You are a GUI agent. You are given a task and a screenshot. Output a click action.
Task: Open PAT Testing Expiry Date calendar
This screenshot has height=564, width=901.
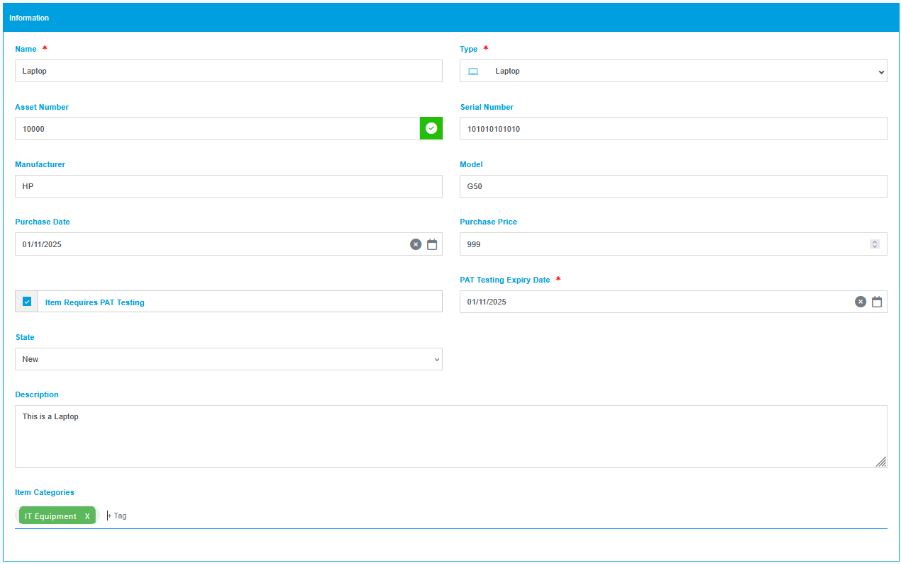point(877,302)
